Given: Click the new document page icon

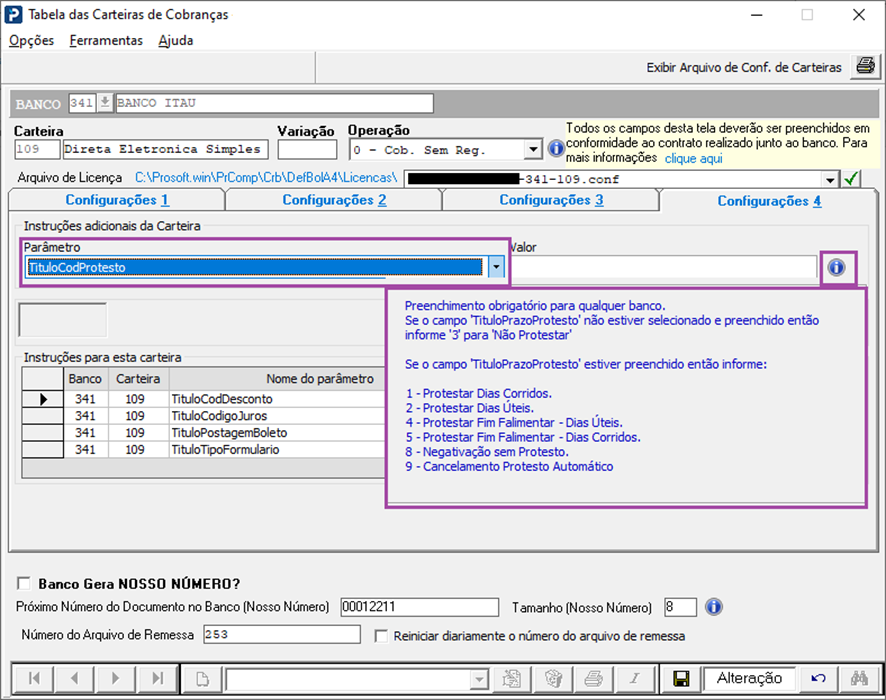Looking at the screenshot, I should 202,679.
